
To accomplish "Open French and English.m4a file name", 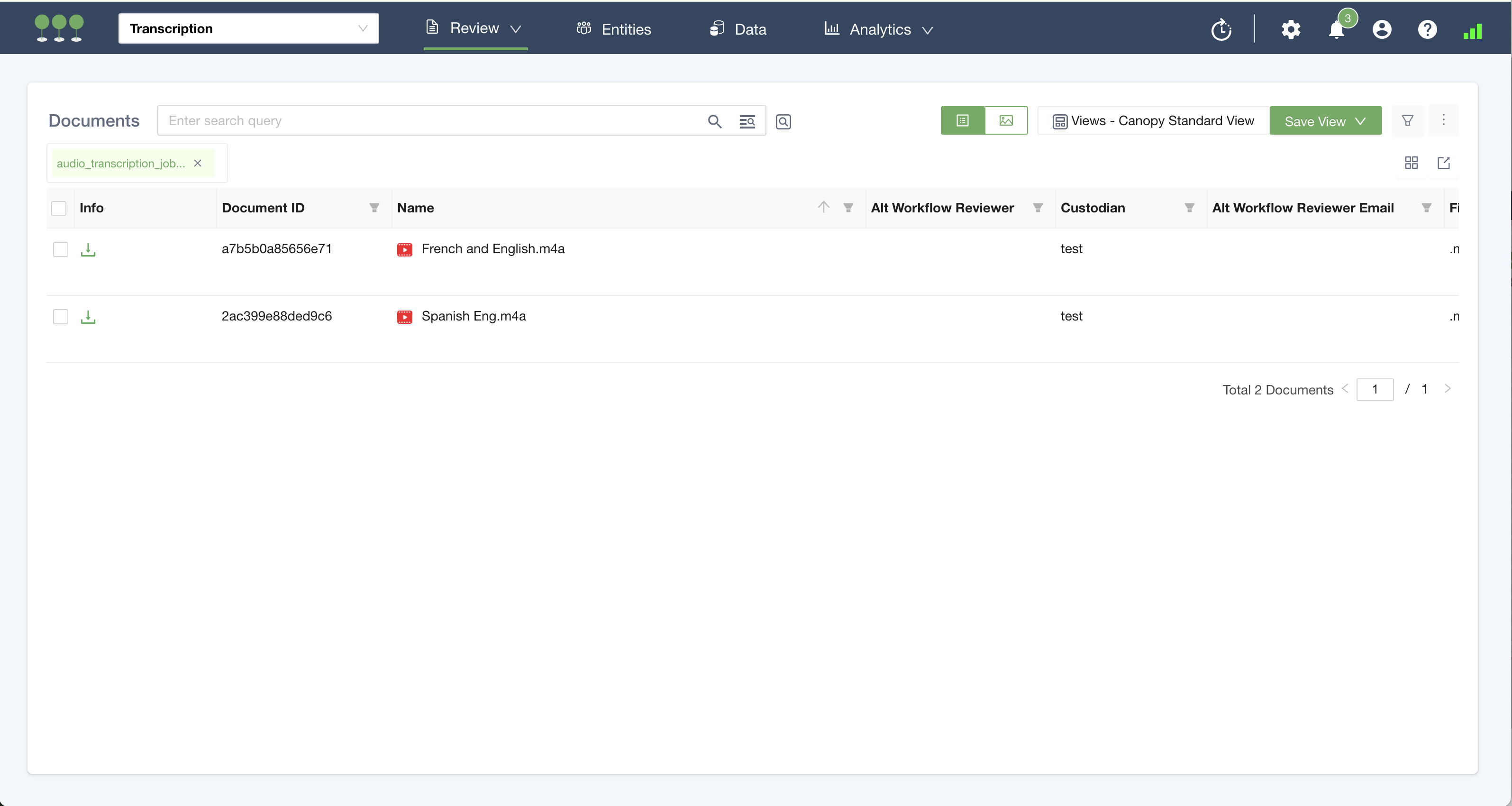I will pyautogui.click(x=493, y=249).
